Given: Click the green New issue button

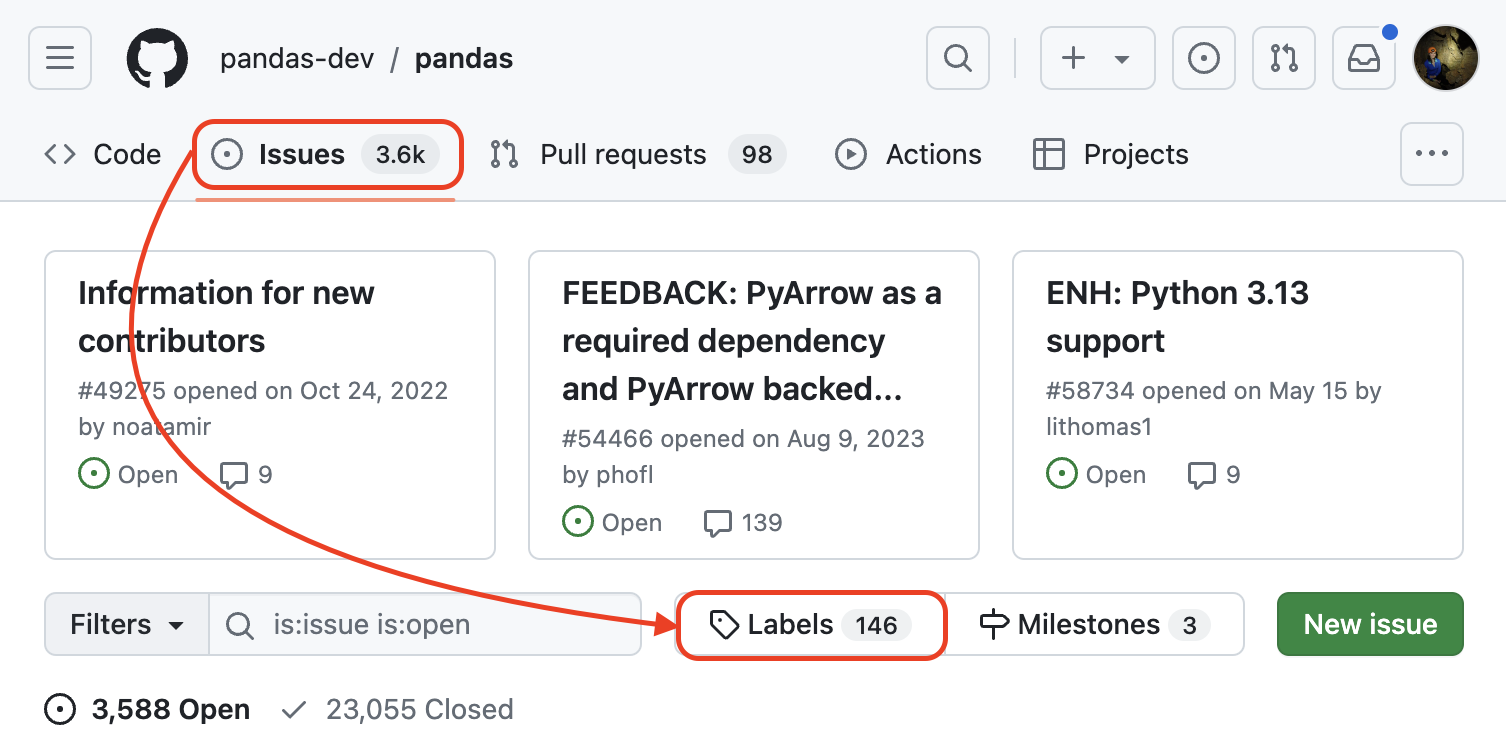Looking at the screenshot, I should click(x=1370, y=625).
